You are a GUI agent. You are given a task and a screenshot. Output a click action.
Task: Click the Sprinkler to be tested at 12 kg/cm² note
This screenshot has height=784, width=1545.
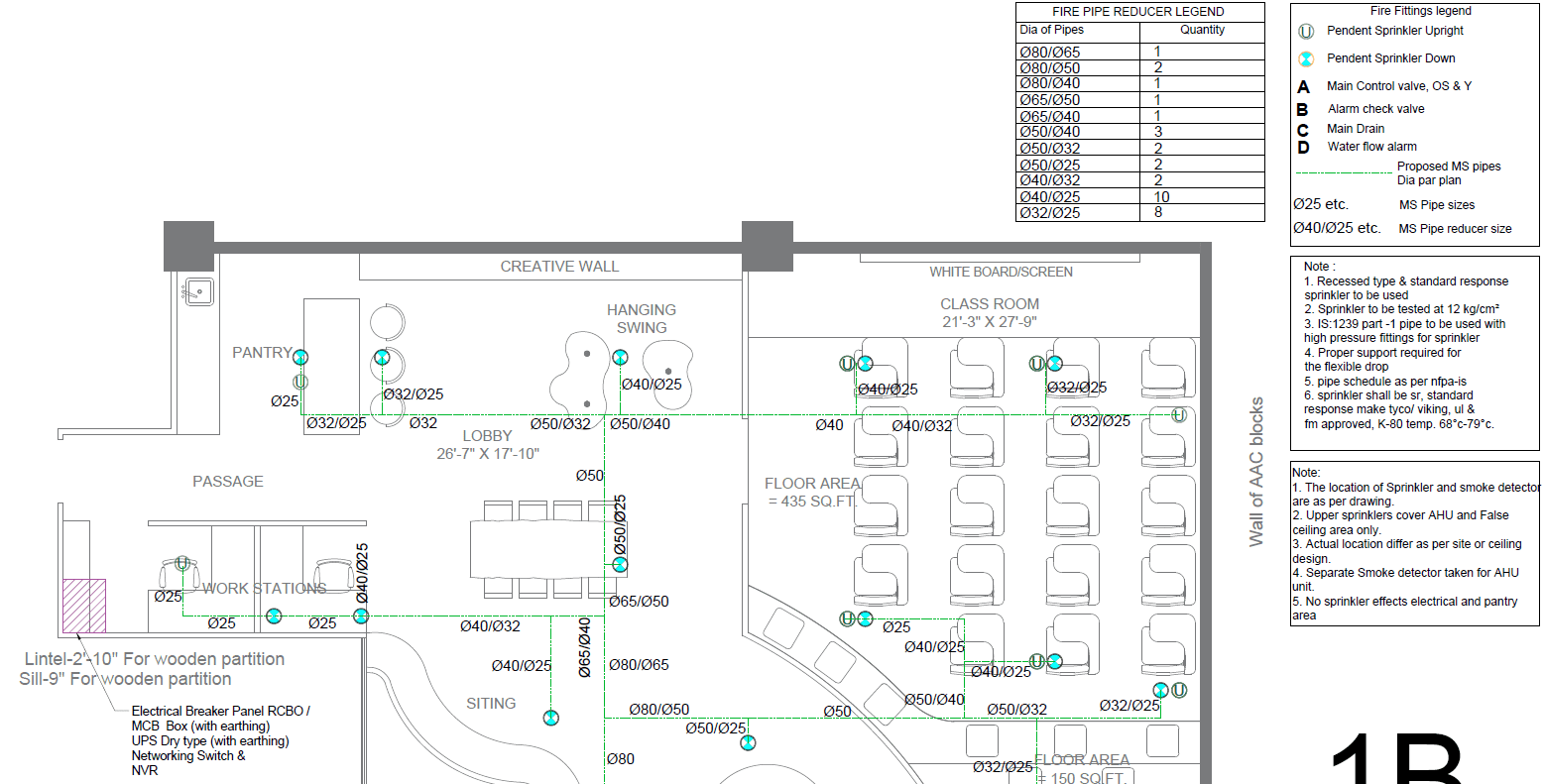(x=1401, y=309)
